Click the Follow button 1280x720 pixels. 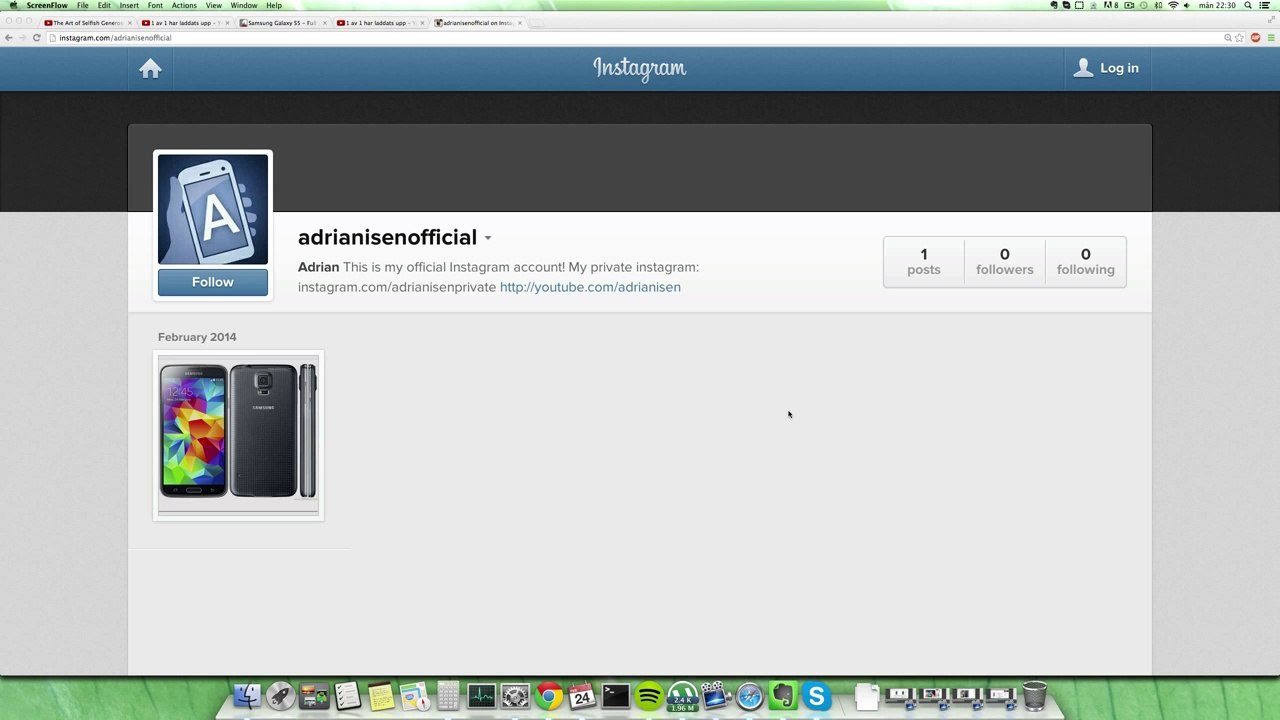pos(213,282)
